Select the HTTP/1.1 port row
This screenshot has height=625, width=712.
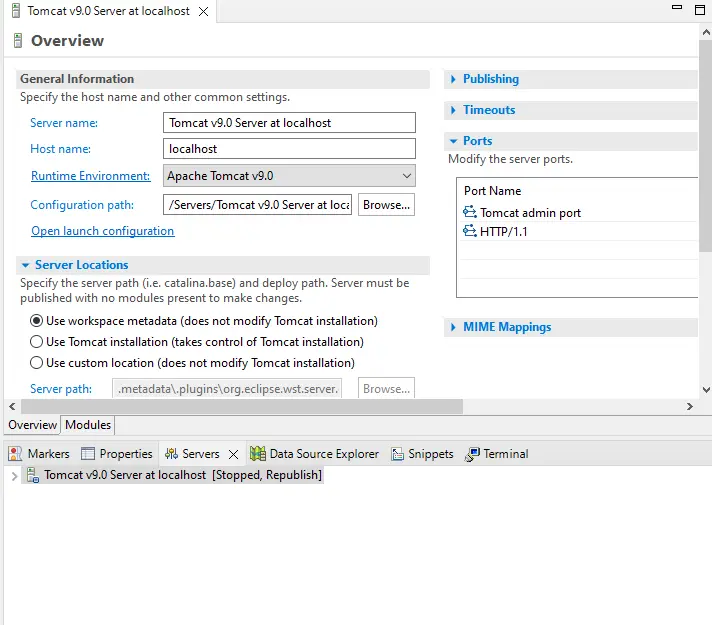click(578, 232)
